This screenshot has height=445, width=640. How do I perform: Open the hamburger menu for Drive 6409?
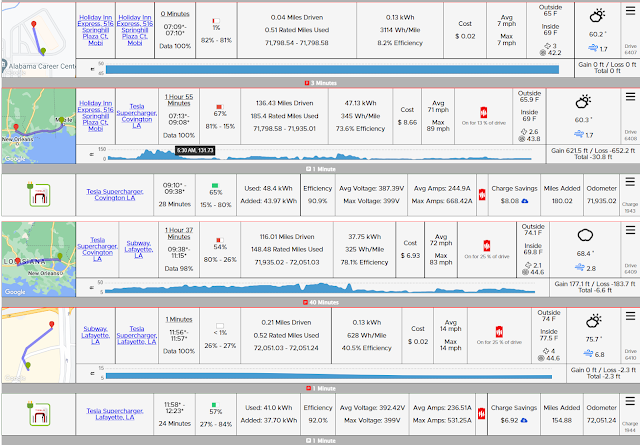point(630,230)
